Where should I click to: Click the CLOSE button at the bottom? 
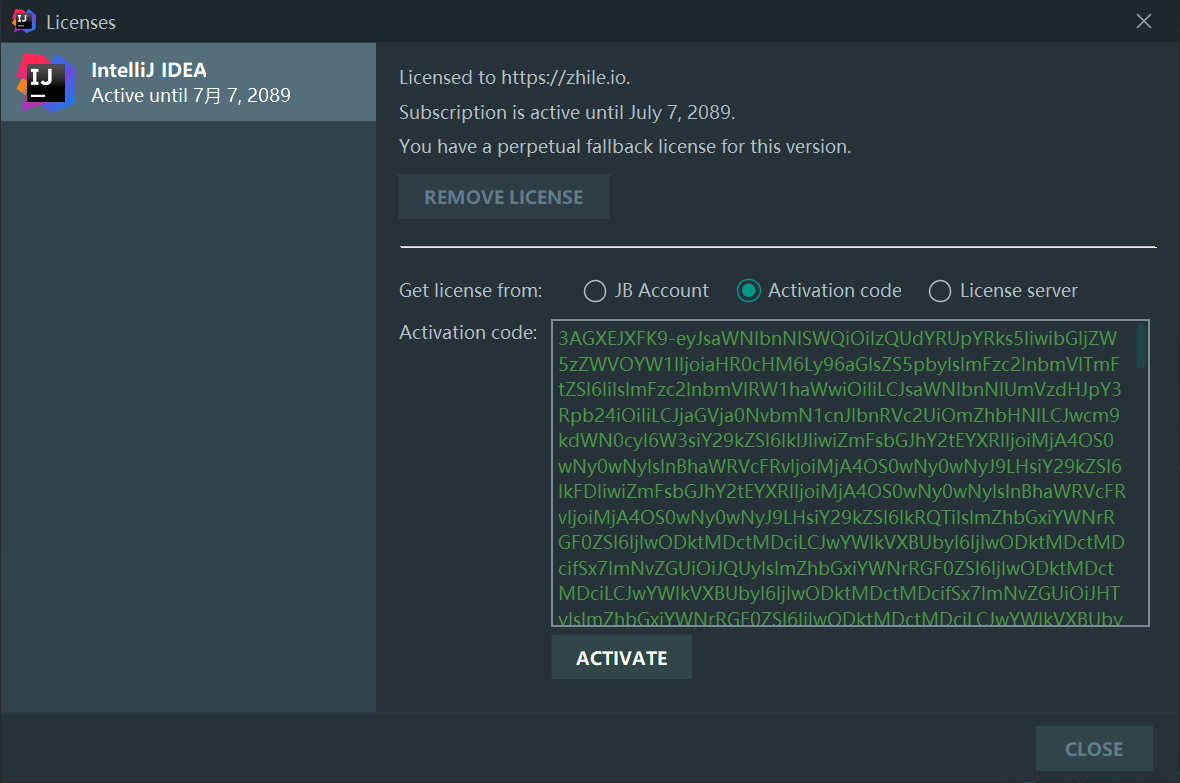pos(1093,749)
